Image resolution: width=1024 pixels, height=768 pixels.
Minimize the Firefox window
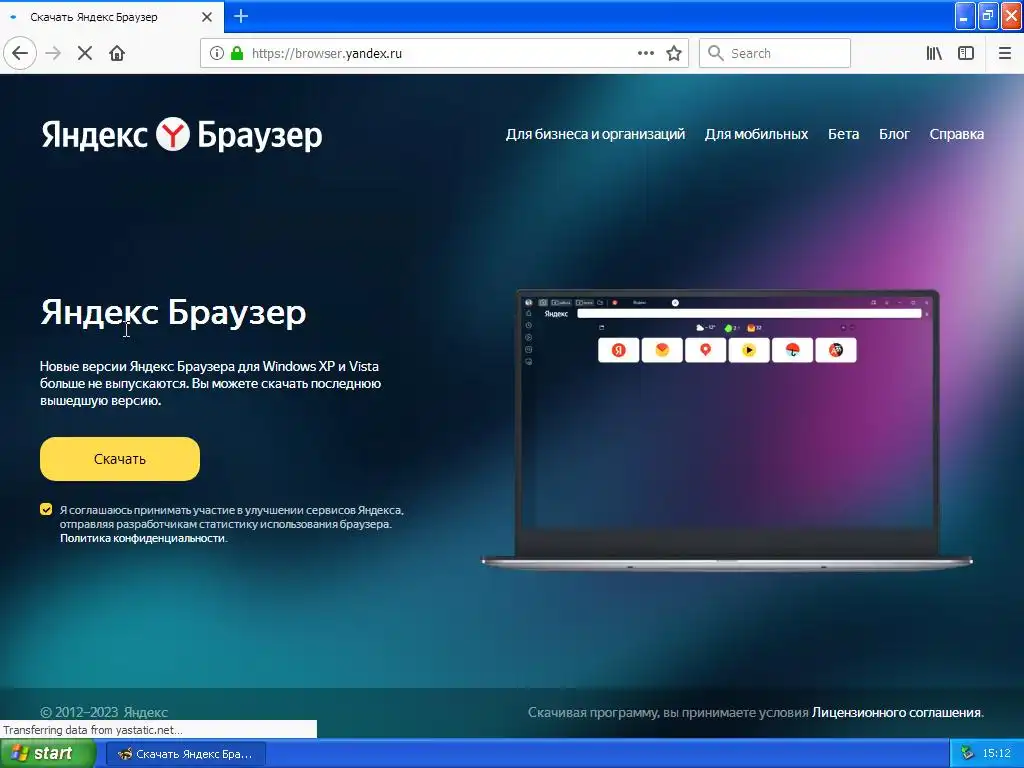(965, 16)
